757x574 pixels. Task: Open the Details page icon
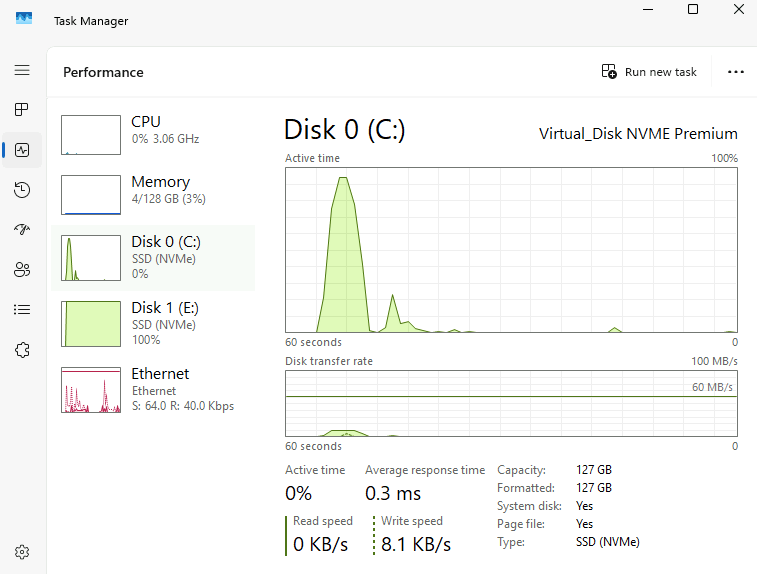coord(22,310)
